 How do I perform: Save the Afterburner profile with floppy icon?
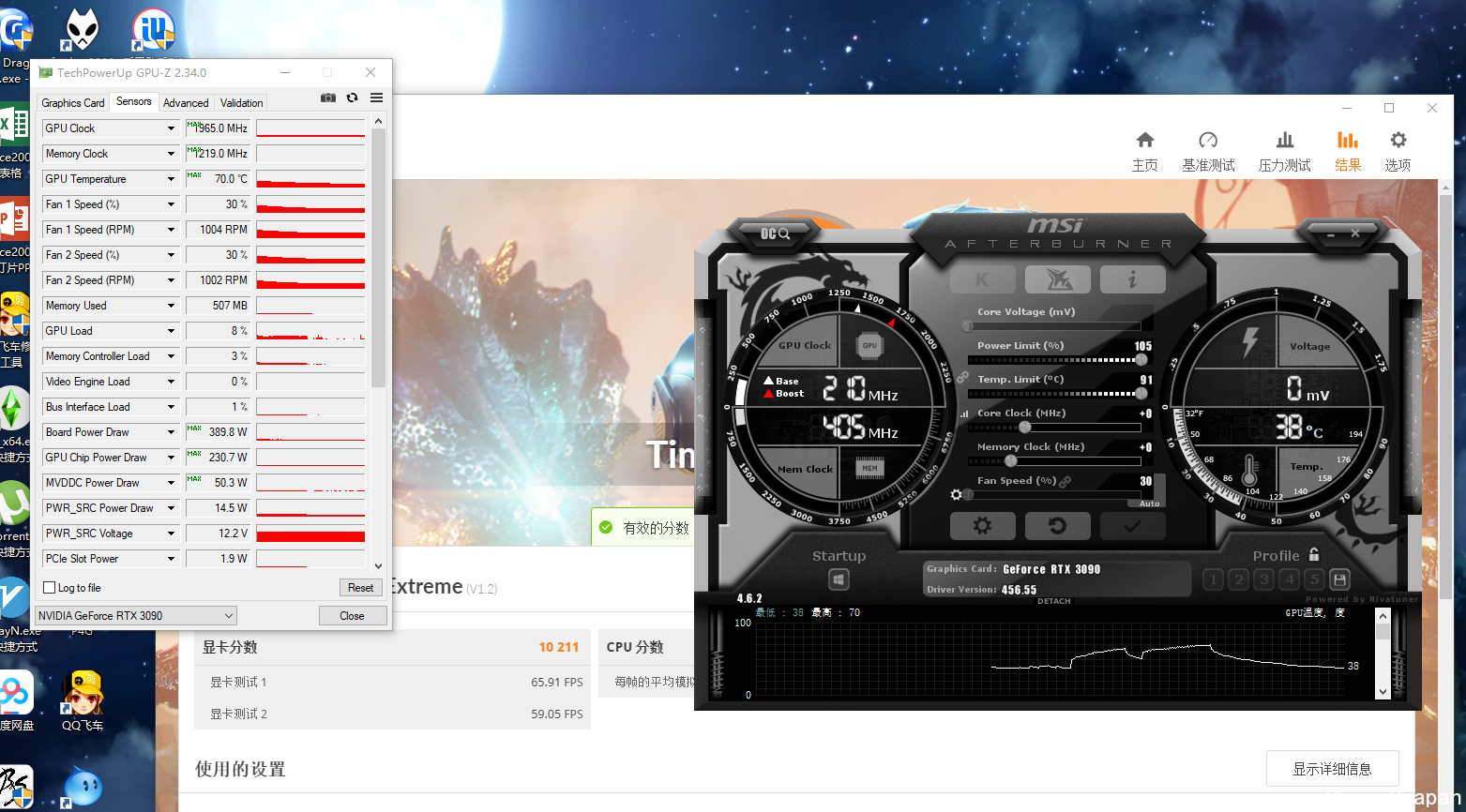point(1340,579)
